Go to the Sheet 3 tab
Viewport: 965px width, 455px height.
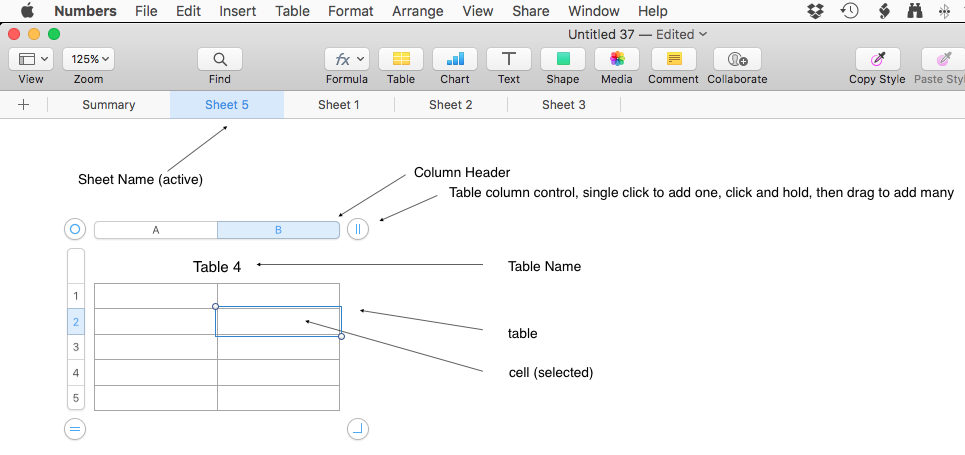564,105
